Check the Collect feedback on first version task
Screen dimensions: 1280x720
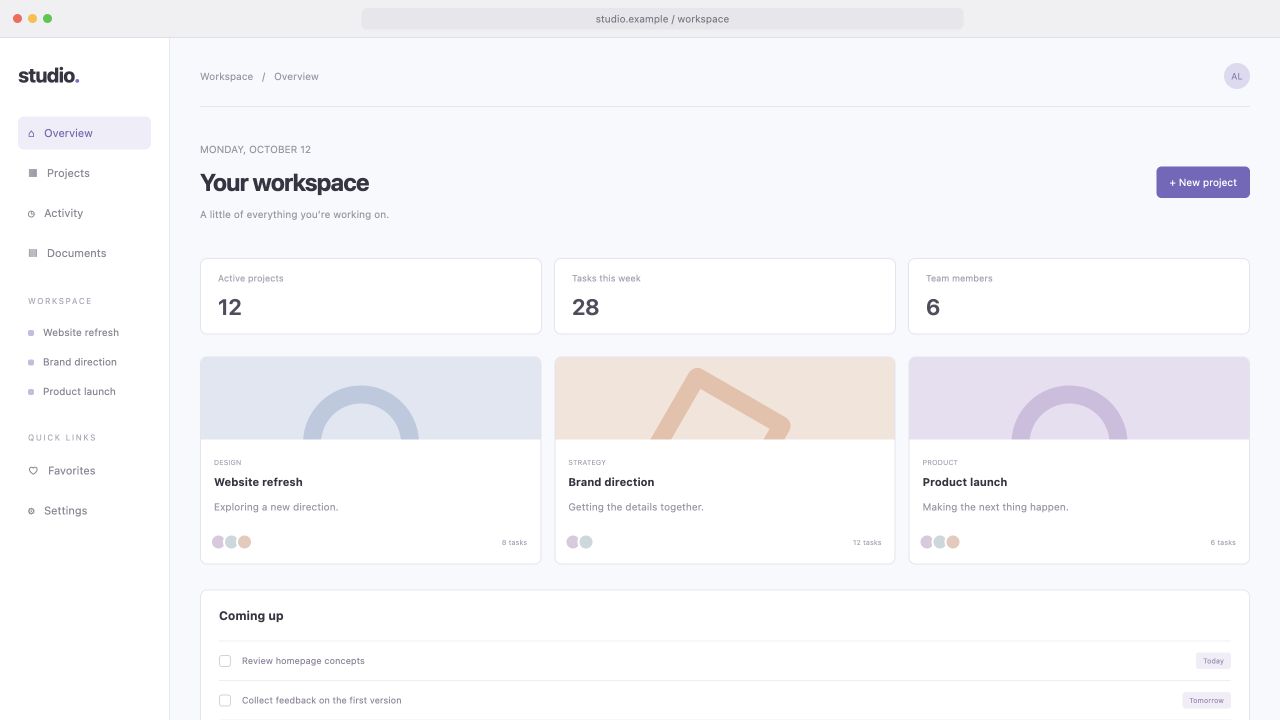(225, 700)
